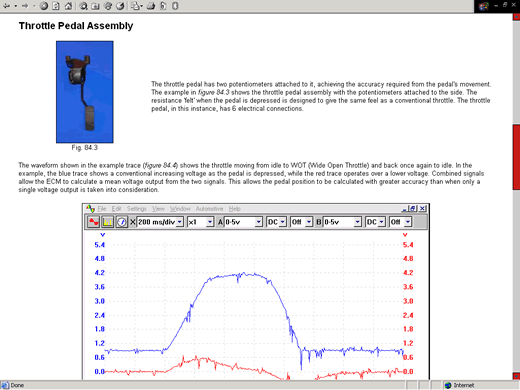
Task: Close the oscilloscope inner window
Action: point(422,209)
